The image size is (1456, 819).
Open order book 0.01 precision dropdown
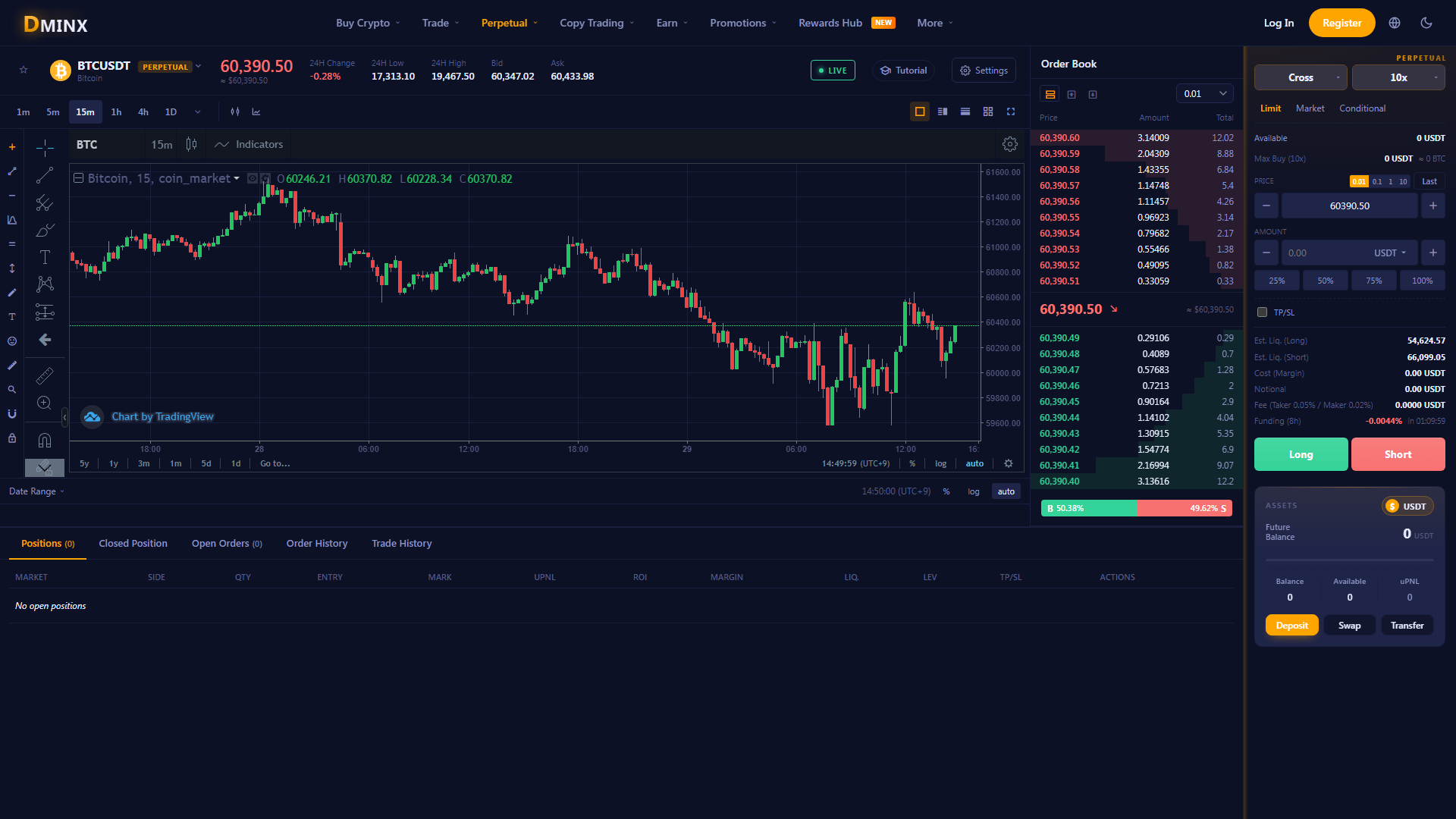point(1205,94)
